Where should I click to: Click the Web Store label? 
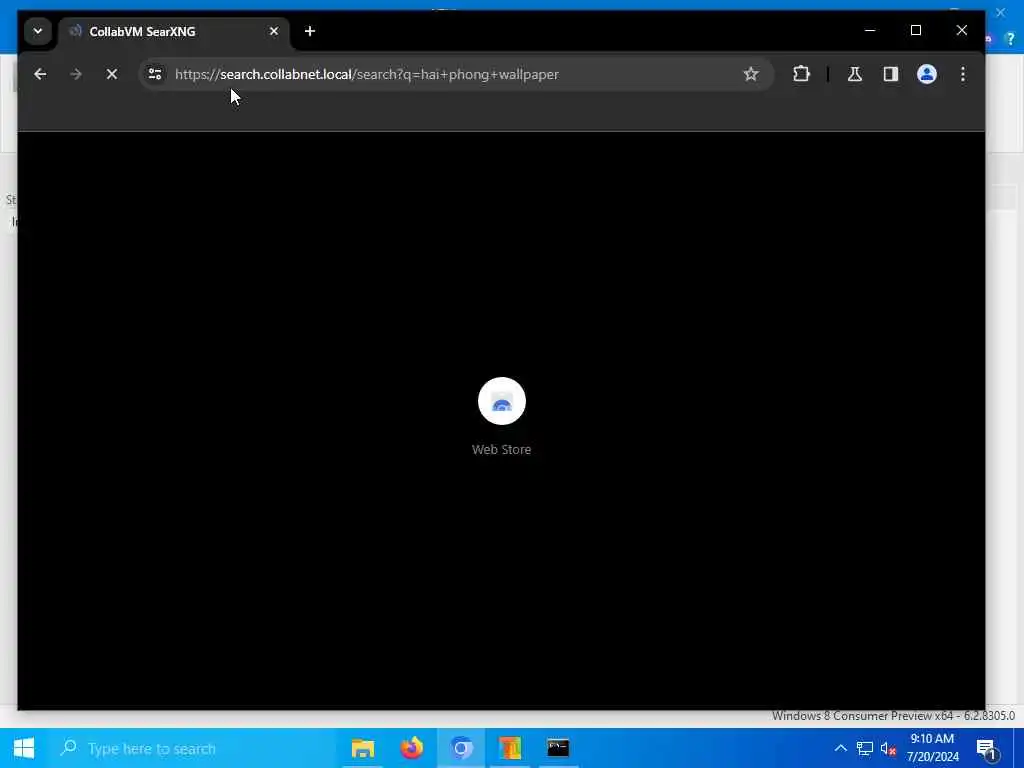[x=502, y=449]
